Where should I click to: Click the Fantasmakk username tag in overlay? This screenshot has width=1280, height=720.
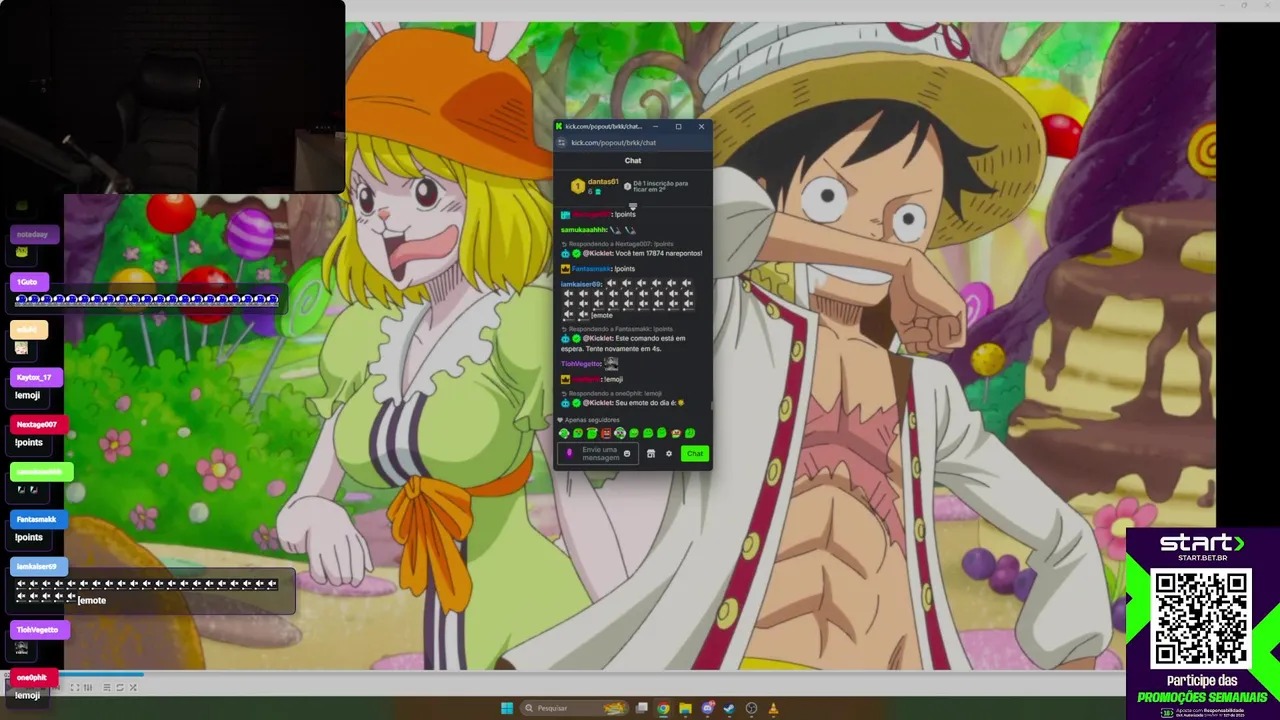tap(39, 519)
